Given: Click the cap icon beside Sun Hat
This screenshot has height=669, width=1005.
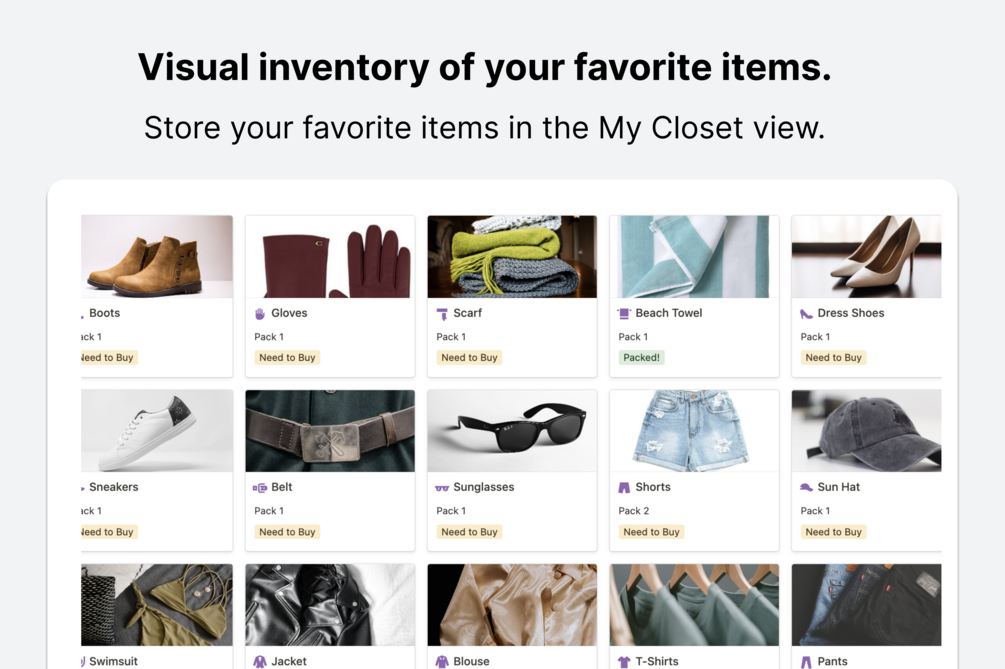Looking at the screenshot, I should pyautogui.click(x=806, y=488).
